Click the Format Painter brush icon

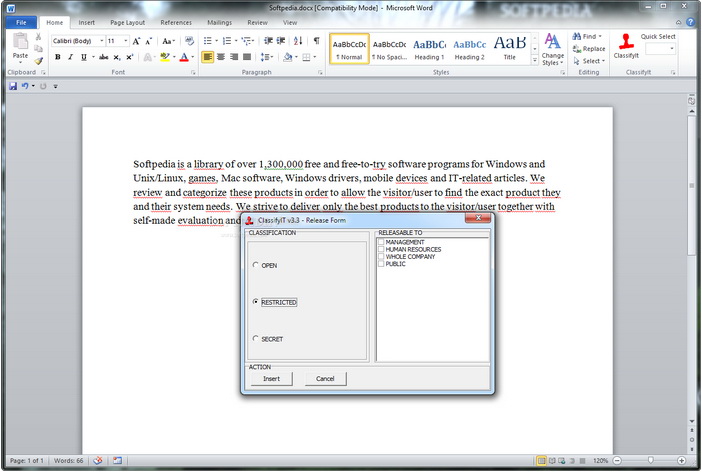pos(39,60)
